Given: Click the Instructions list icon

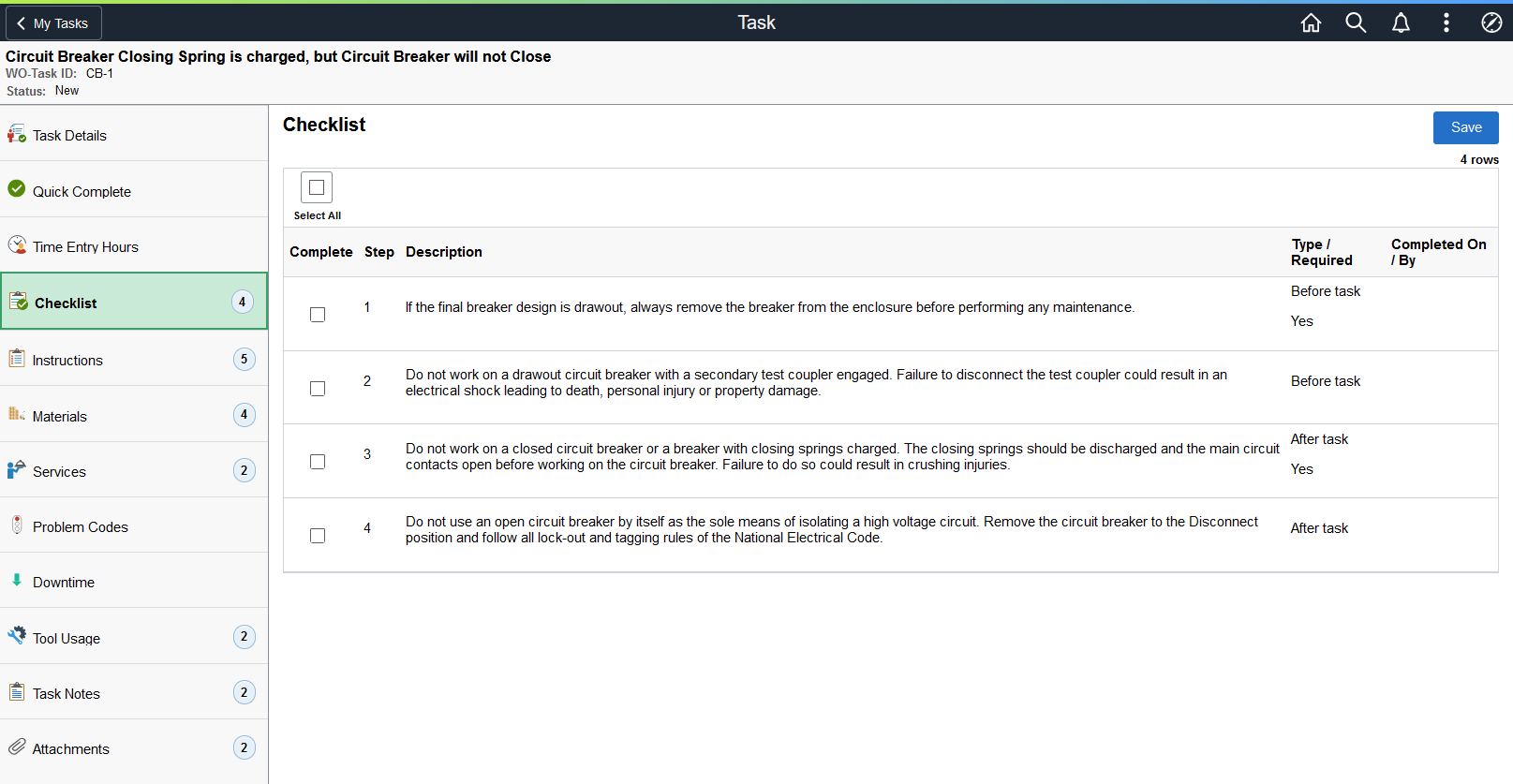Looking at the screenshot, I should (17, 358).
